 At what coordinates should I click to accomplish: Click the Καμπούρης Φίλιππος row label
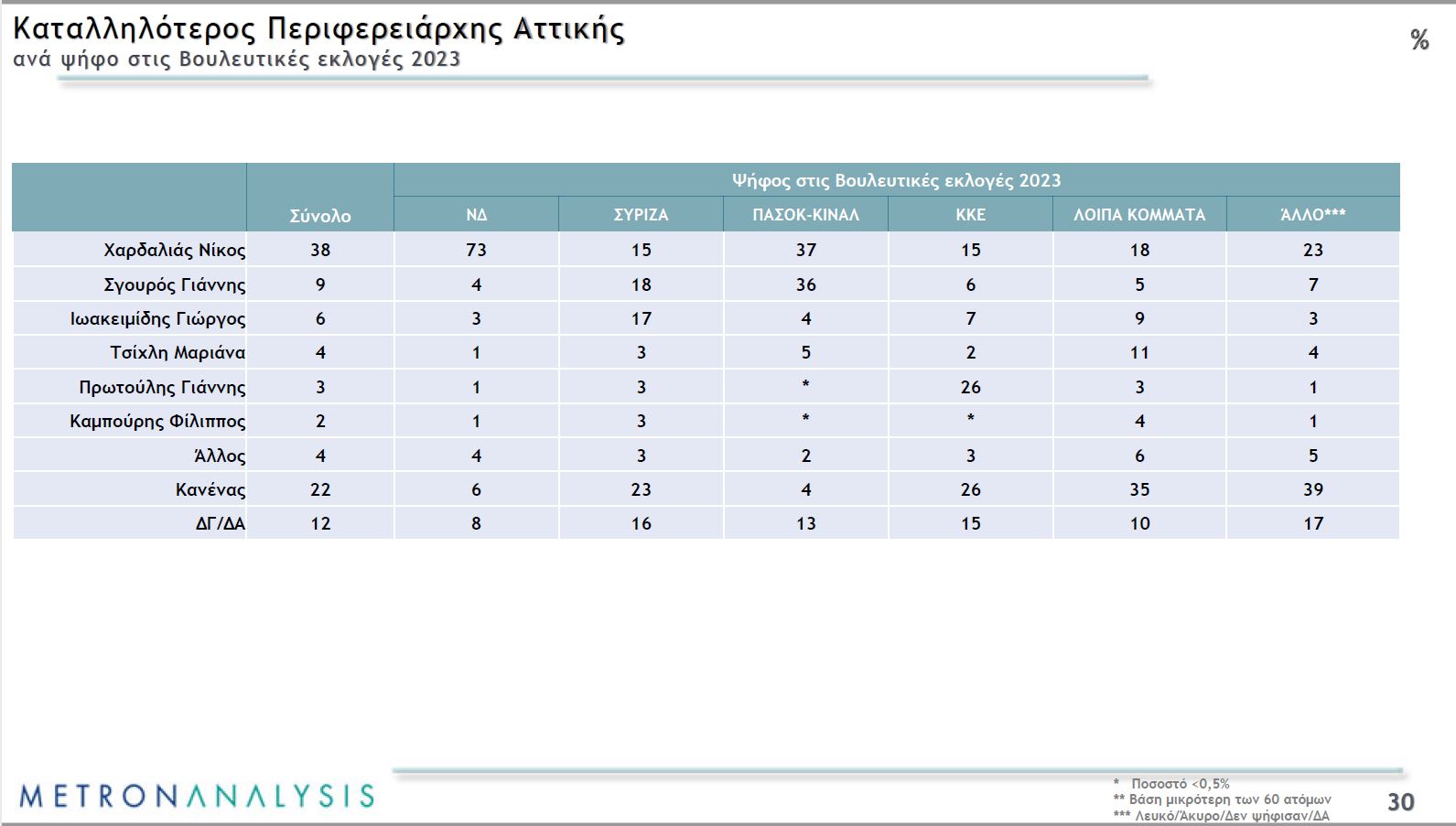tap(157, 422)
